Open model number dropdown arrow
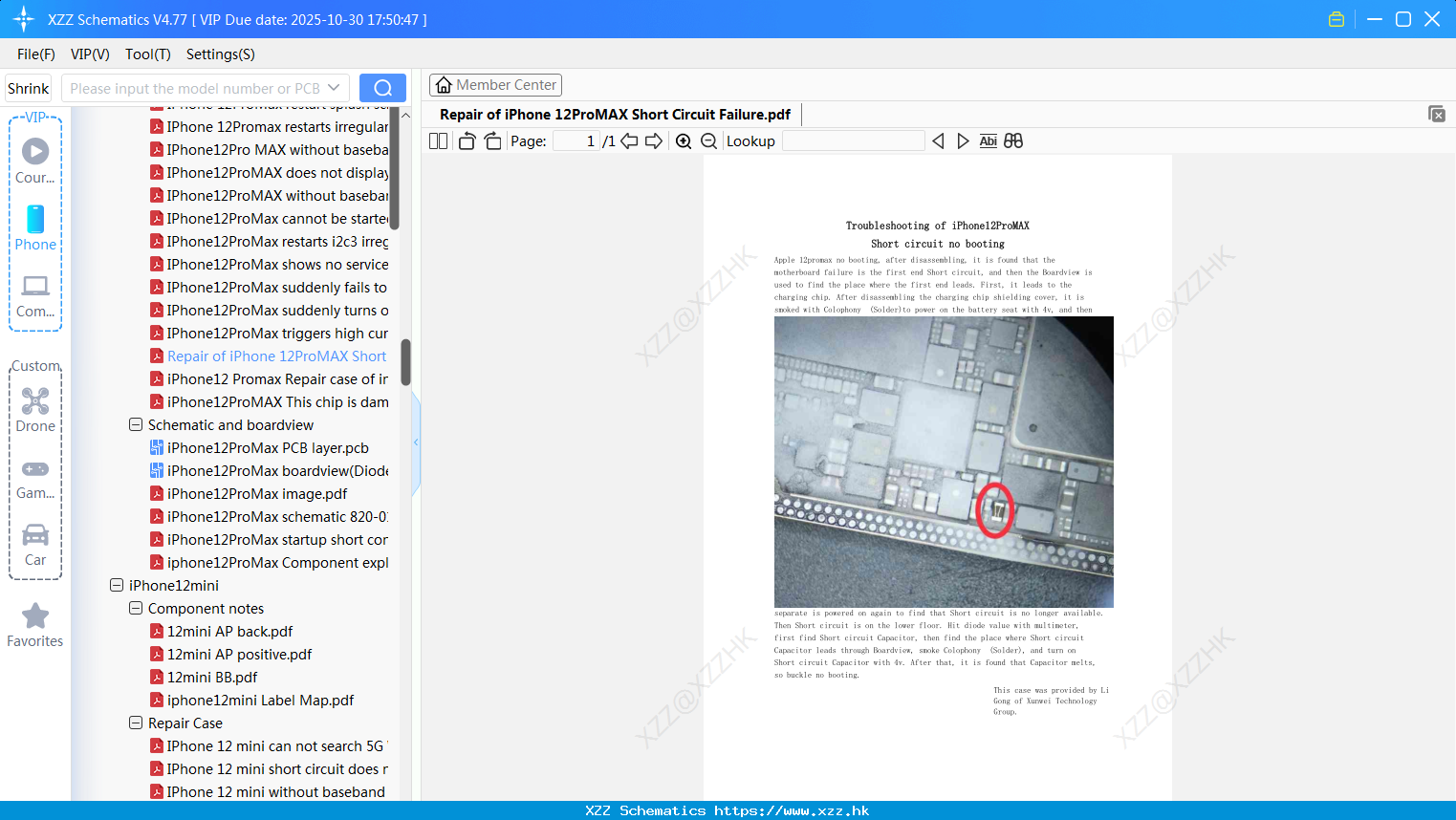Image resolution: width=1456 pixels, height=820 pixels. tap(334, 88)
